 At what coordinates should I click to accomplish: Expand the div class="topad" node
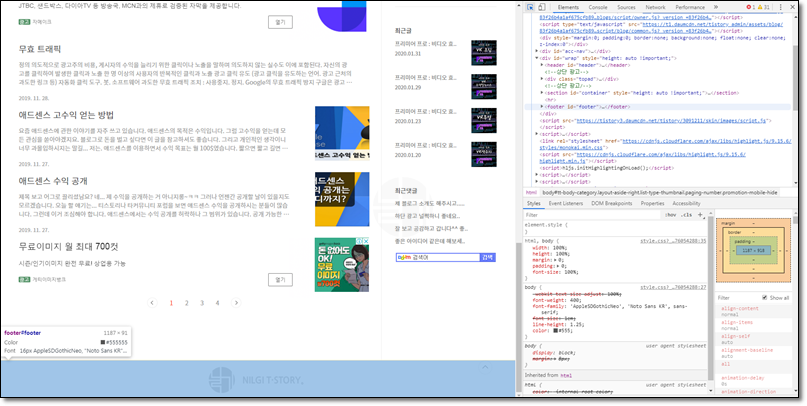[x=542, y=79]
